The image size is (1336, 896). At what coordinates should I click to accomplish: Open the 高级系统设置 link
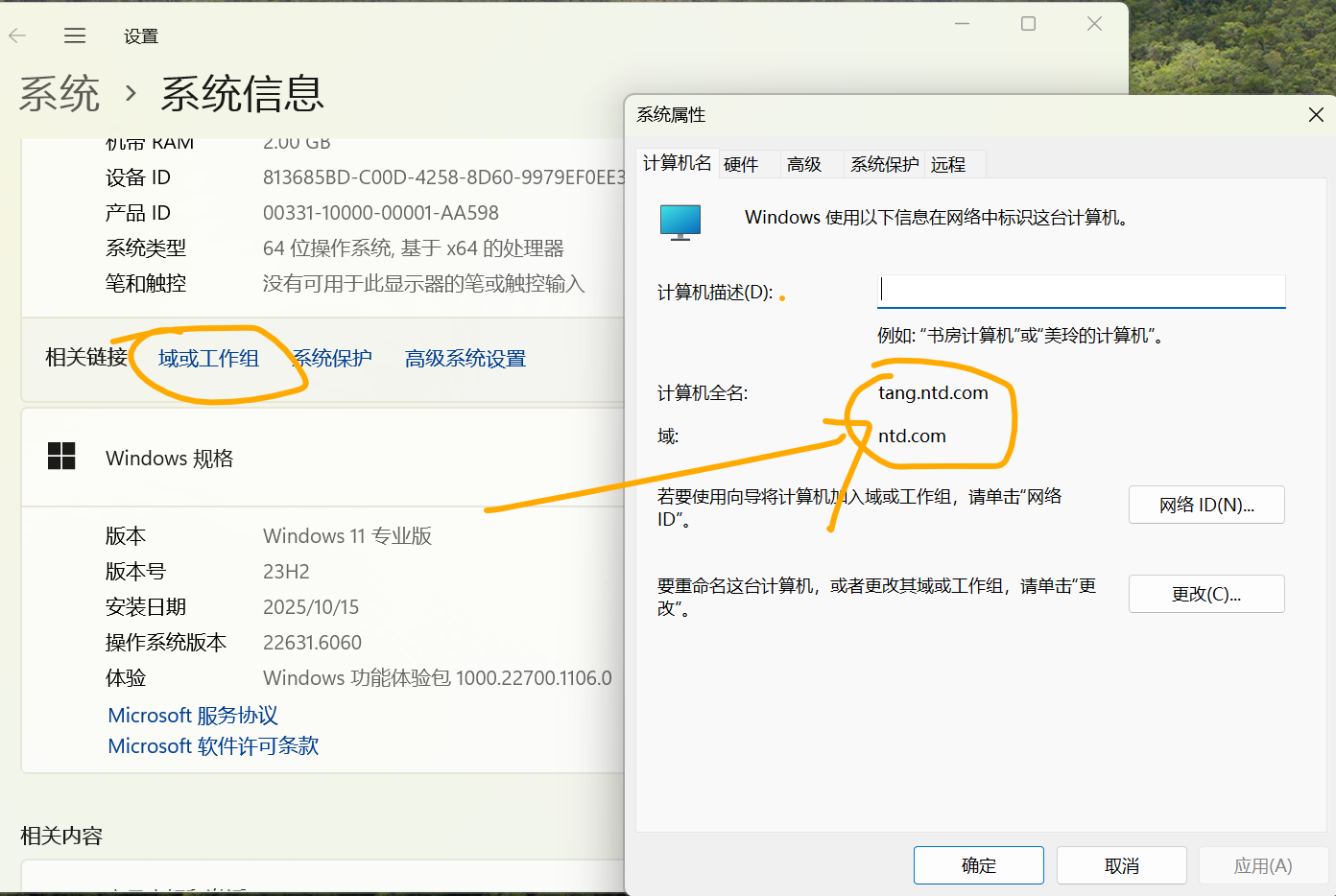point(465,358)
